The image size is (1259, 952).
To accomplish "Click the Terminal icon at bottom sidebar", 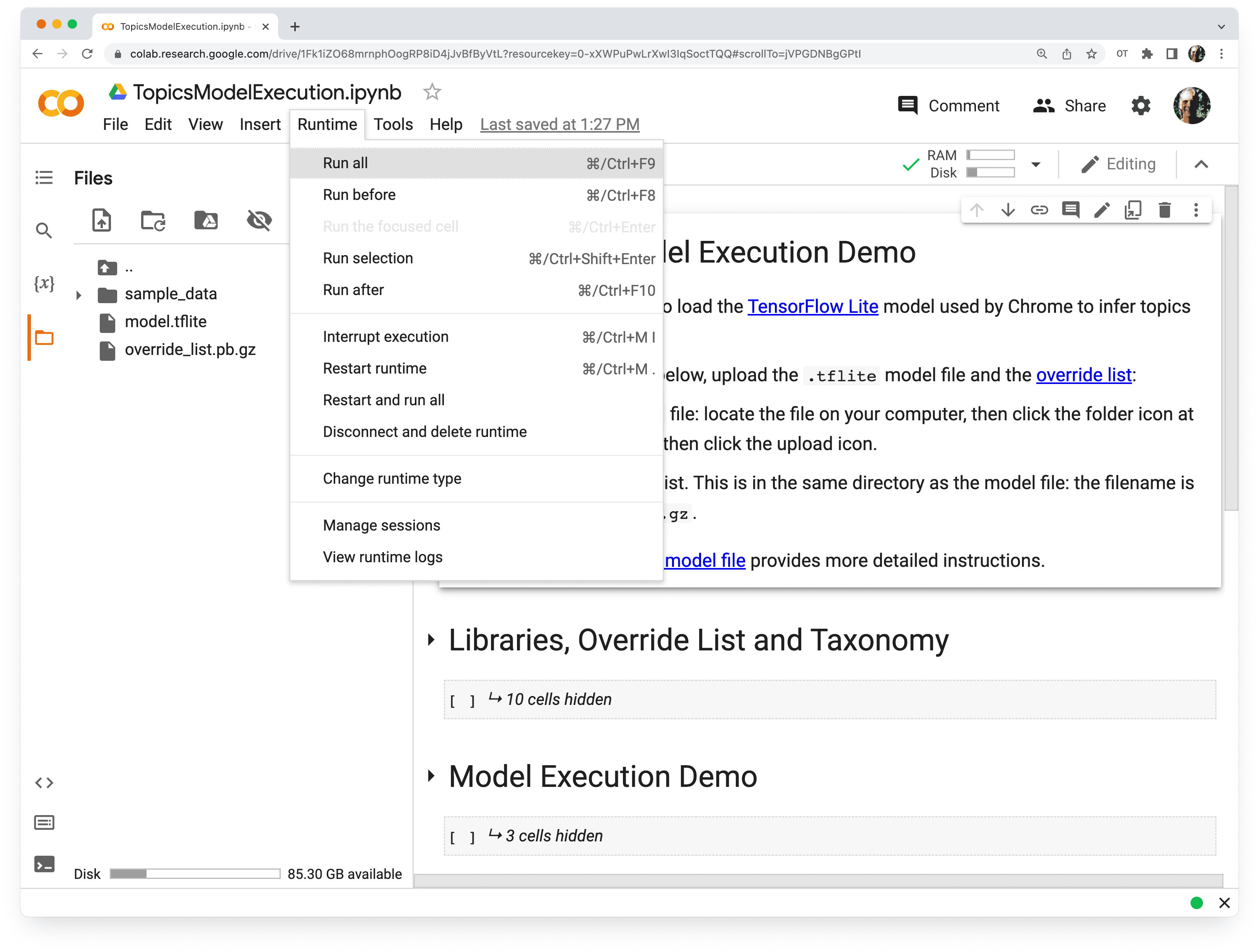I will pos(44,864).
